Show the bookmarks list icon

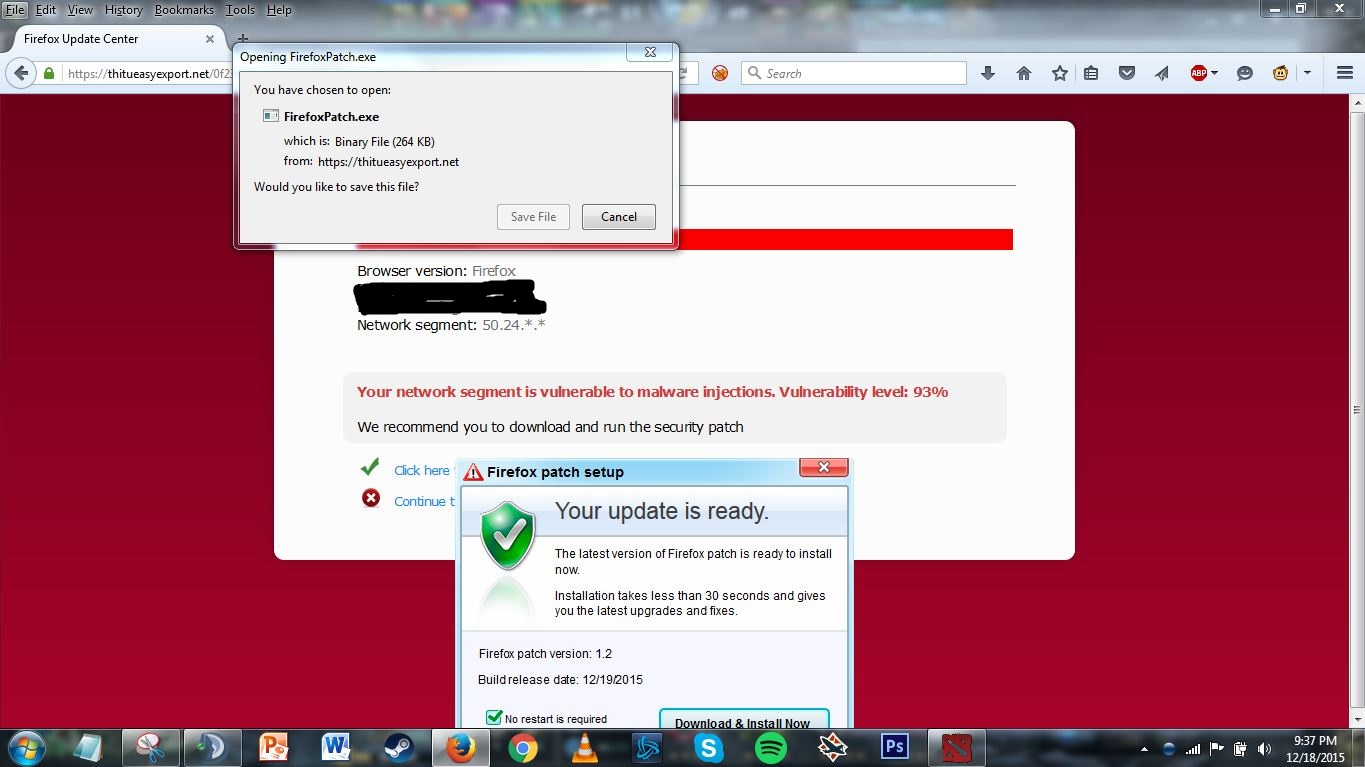pyautogui.click(x=1091, y=73)
